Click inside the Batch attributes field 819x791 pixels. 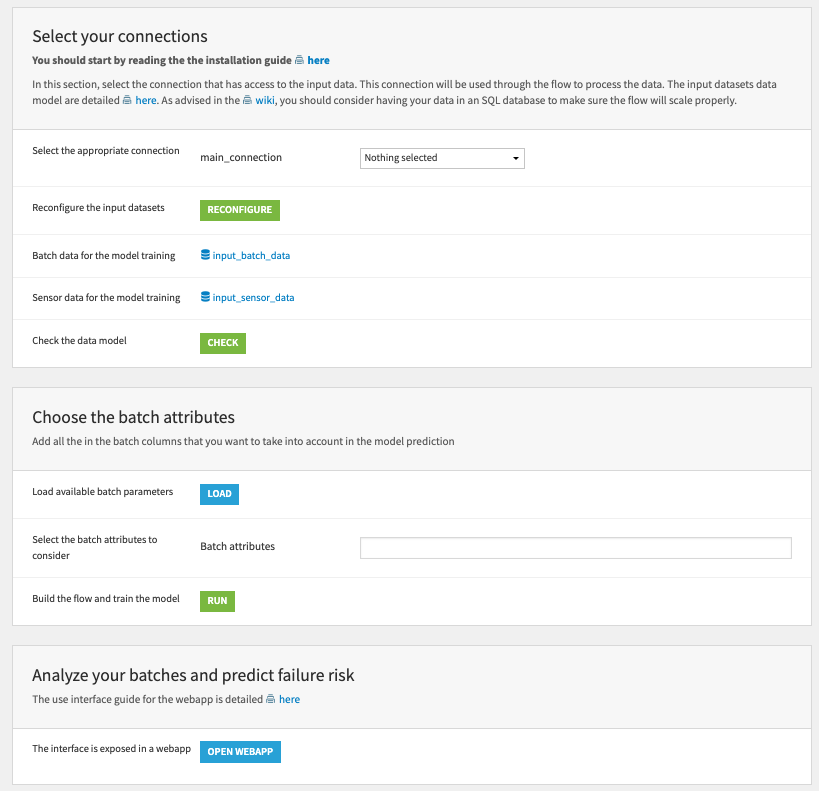[574, 547]
